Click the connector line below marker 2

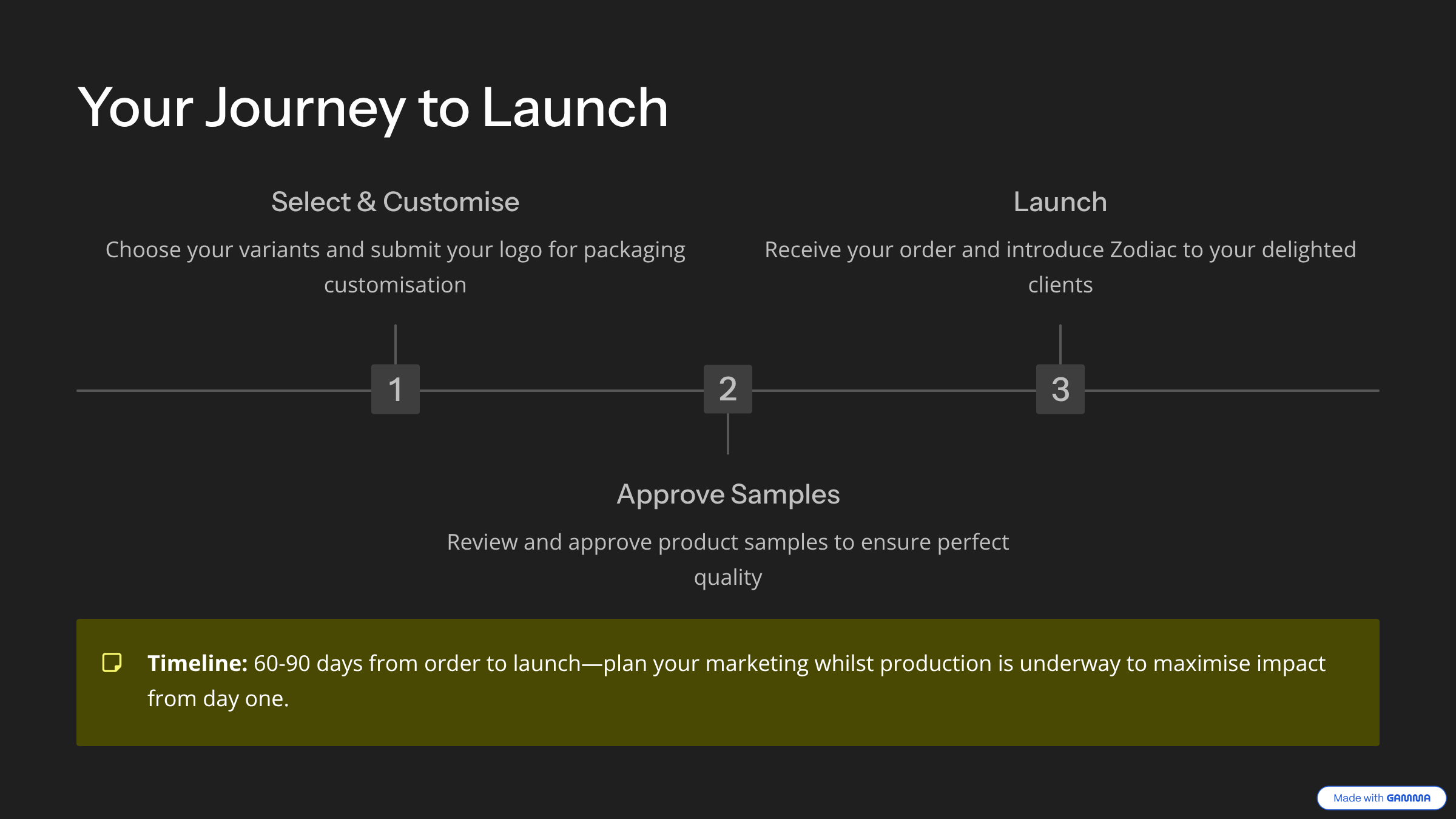click(728, 434)
